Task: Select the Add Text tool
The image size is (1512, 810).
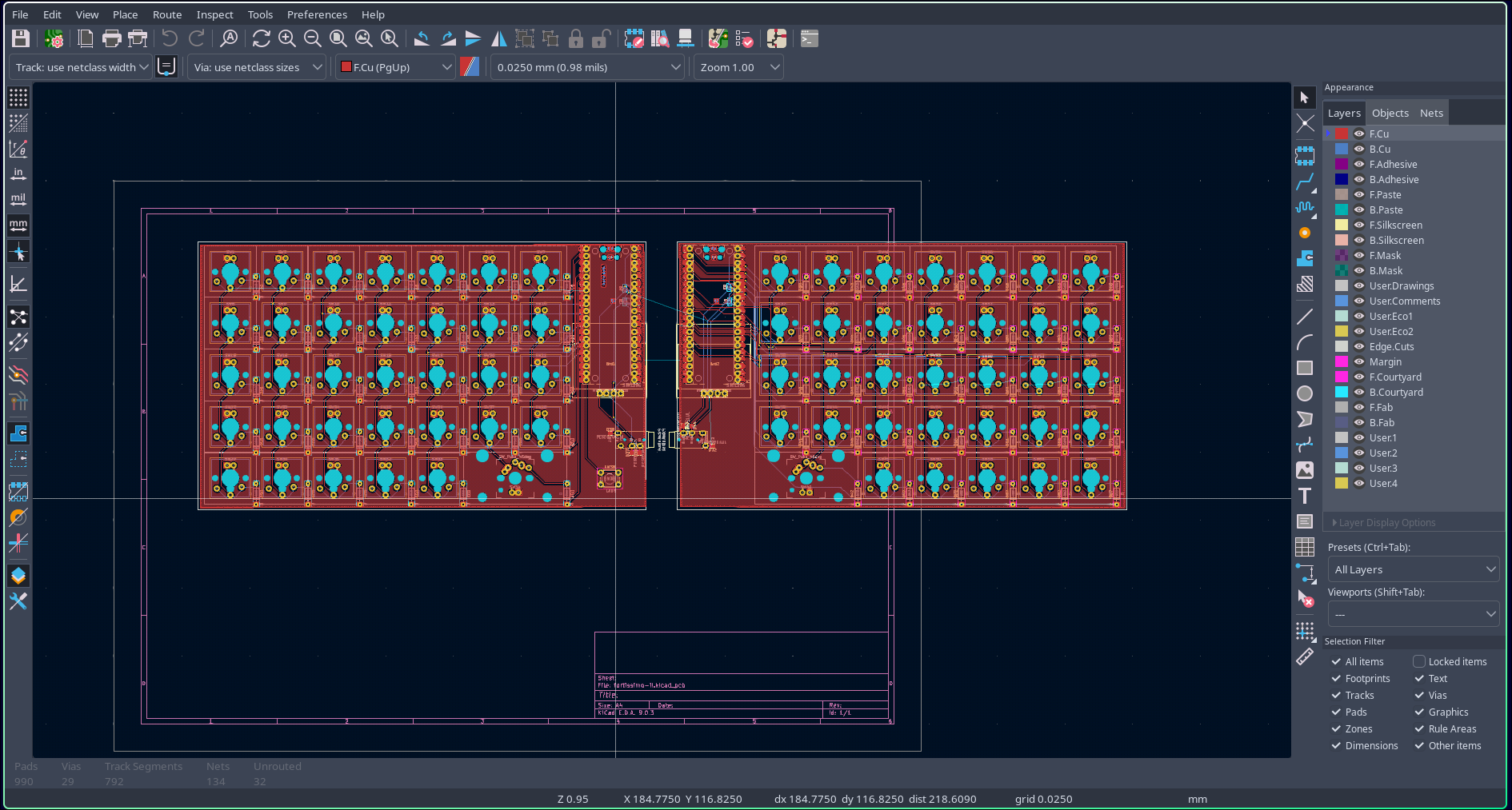Action: tap(1305, 496)
